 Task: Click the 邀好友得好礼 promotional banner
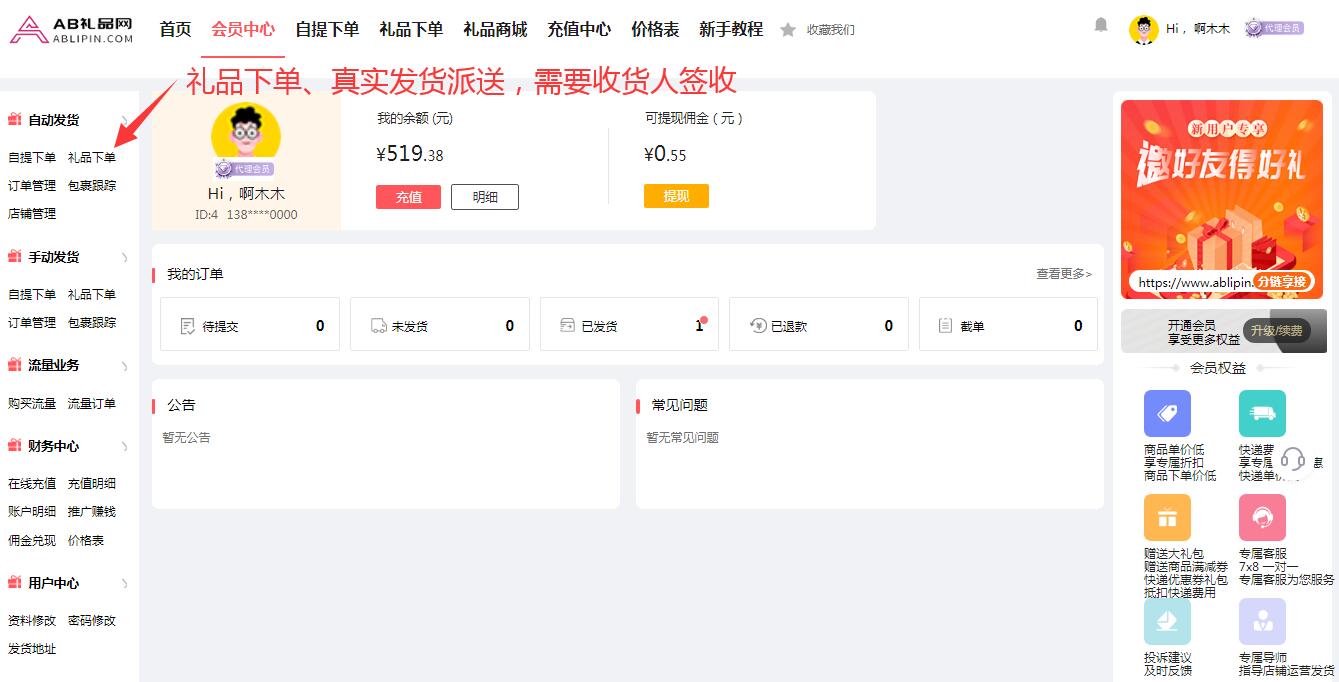tap(1222, 199)
